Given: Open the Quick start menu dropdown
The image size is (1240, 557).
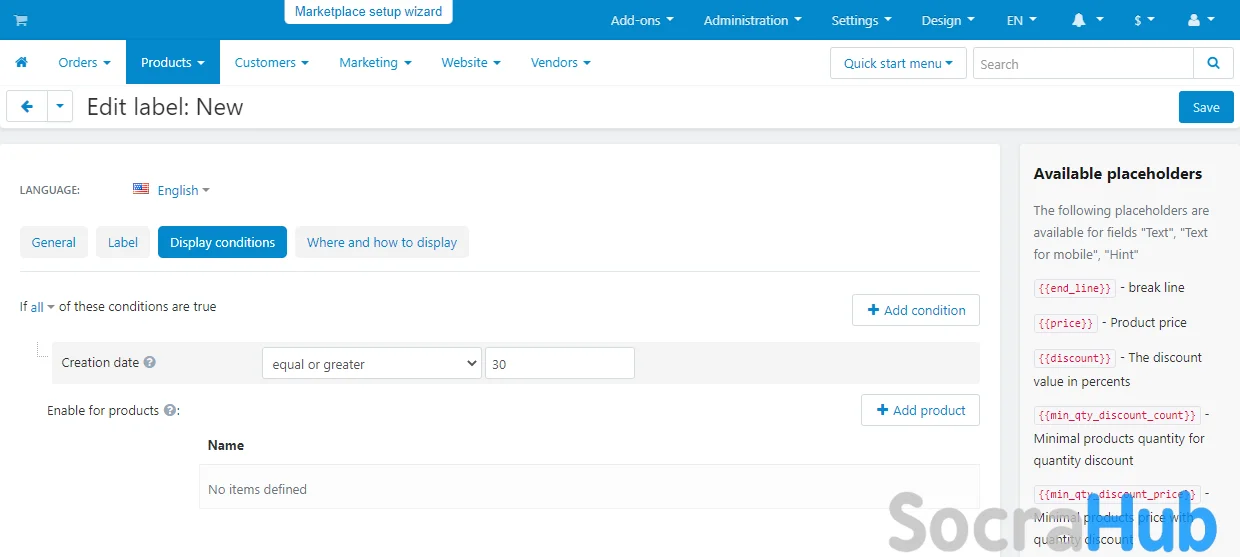Looking at the screenshot, I should [897, 63].
